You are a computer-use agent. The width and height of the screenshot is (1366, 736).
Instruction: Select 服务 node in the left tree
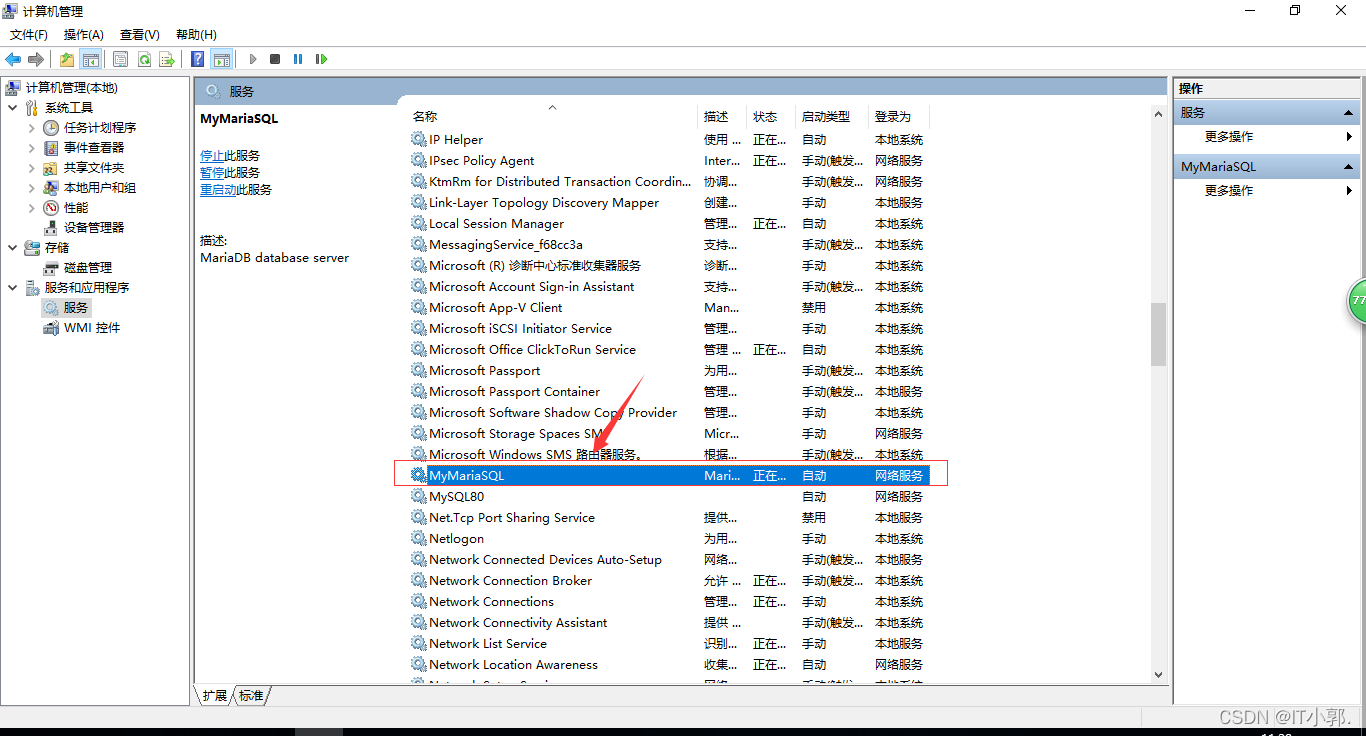click(76, 308)
